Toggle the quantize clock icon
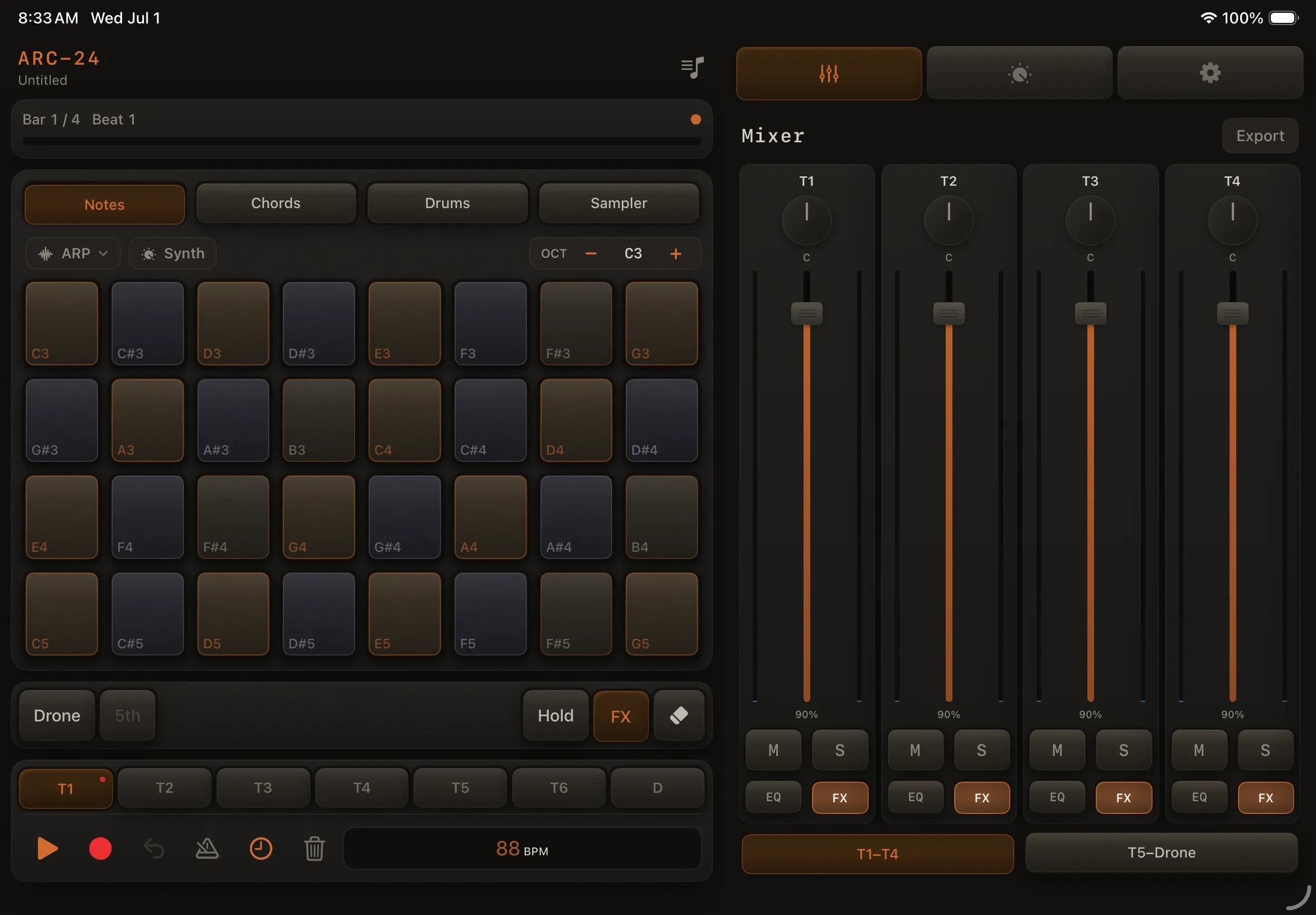The image size is (1316, 915). pyautogui.click(x=260, y=849)
